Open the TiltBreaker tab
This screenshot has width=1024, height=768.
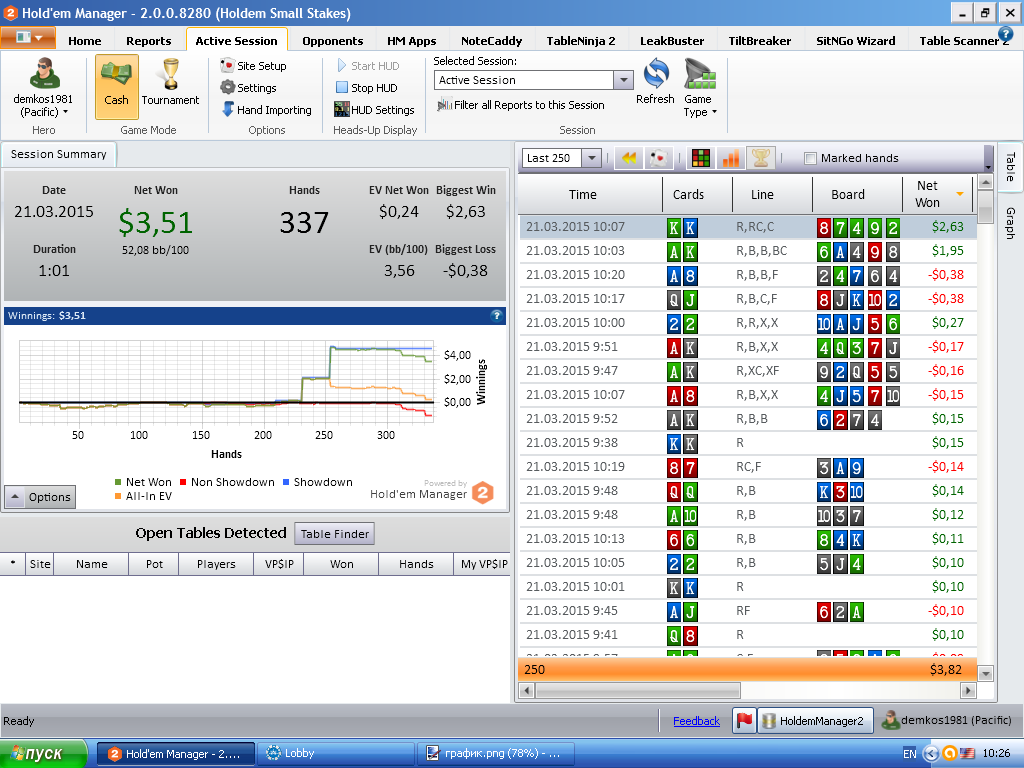coord(760,40)
